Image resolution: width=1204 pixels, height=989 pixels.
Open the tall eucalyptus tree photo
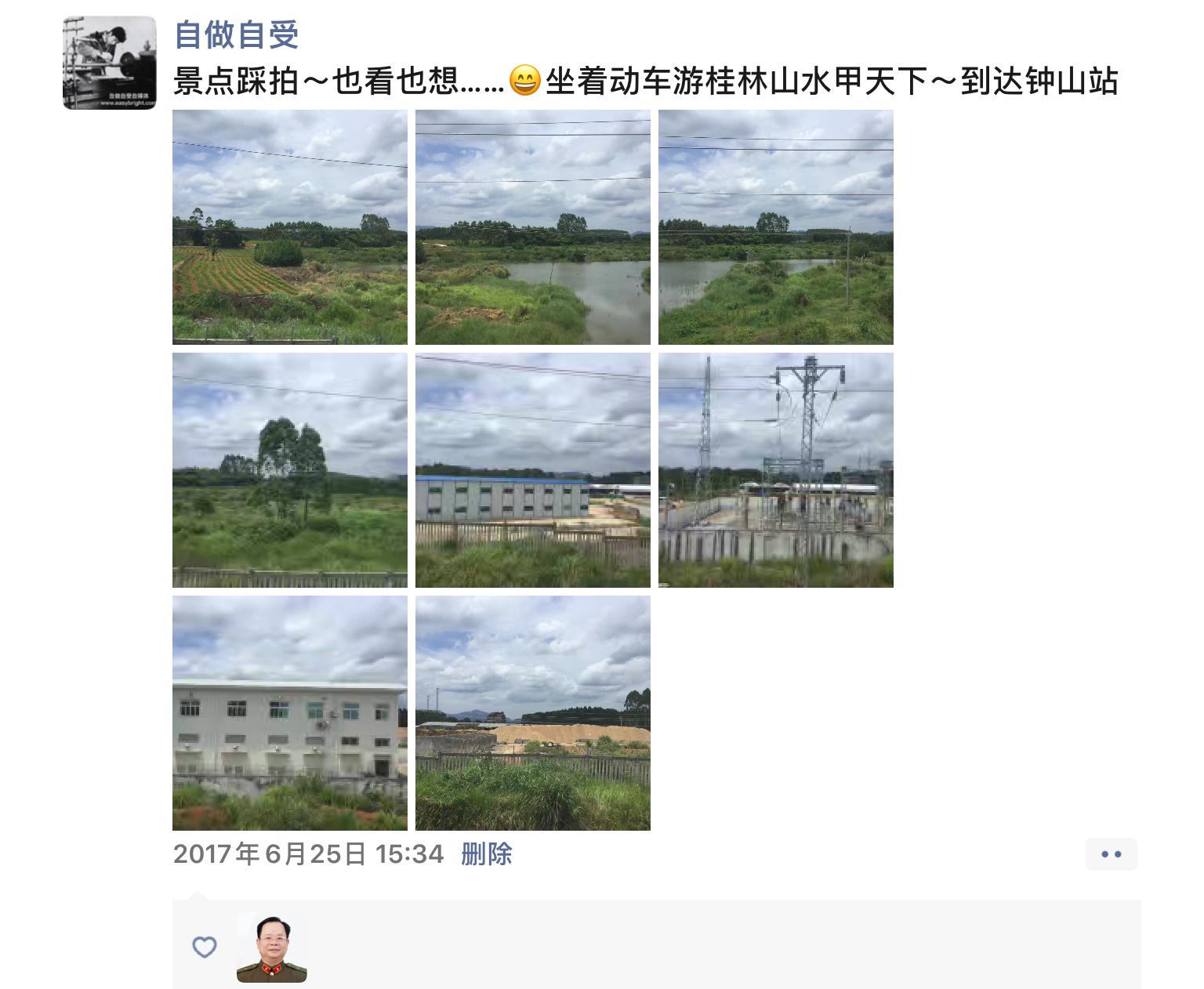point(290,470)
